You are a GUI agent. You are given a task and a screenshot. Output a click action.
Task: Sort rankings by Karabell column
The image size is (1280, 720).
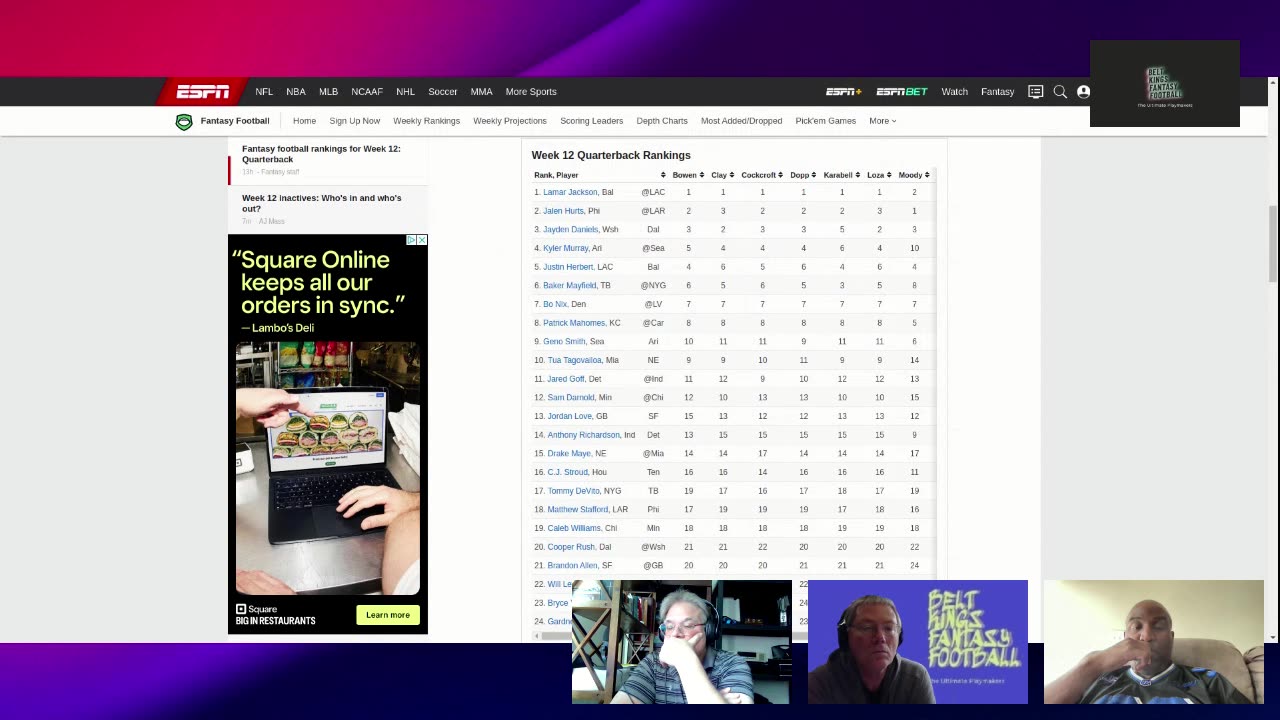(x=842, y=175)
